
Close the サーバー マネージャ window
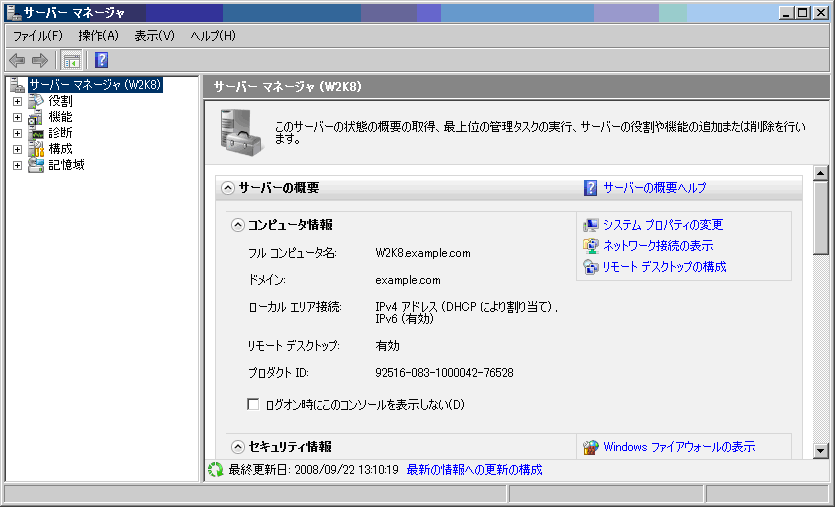point(821,13)
